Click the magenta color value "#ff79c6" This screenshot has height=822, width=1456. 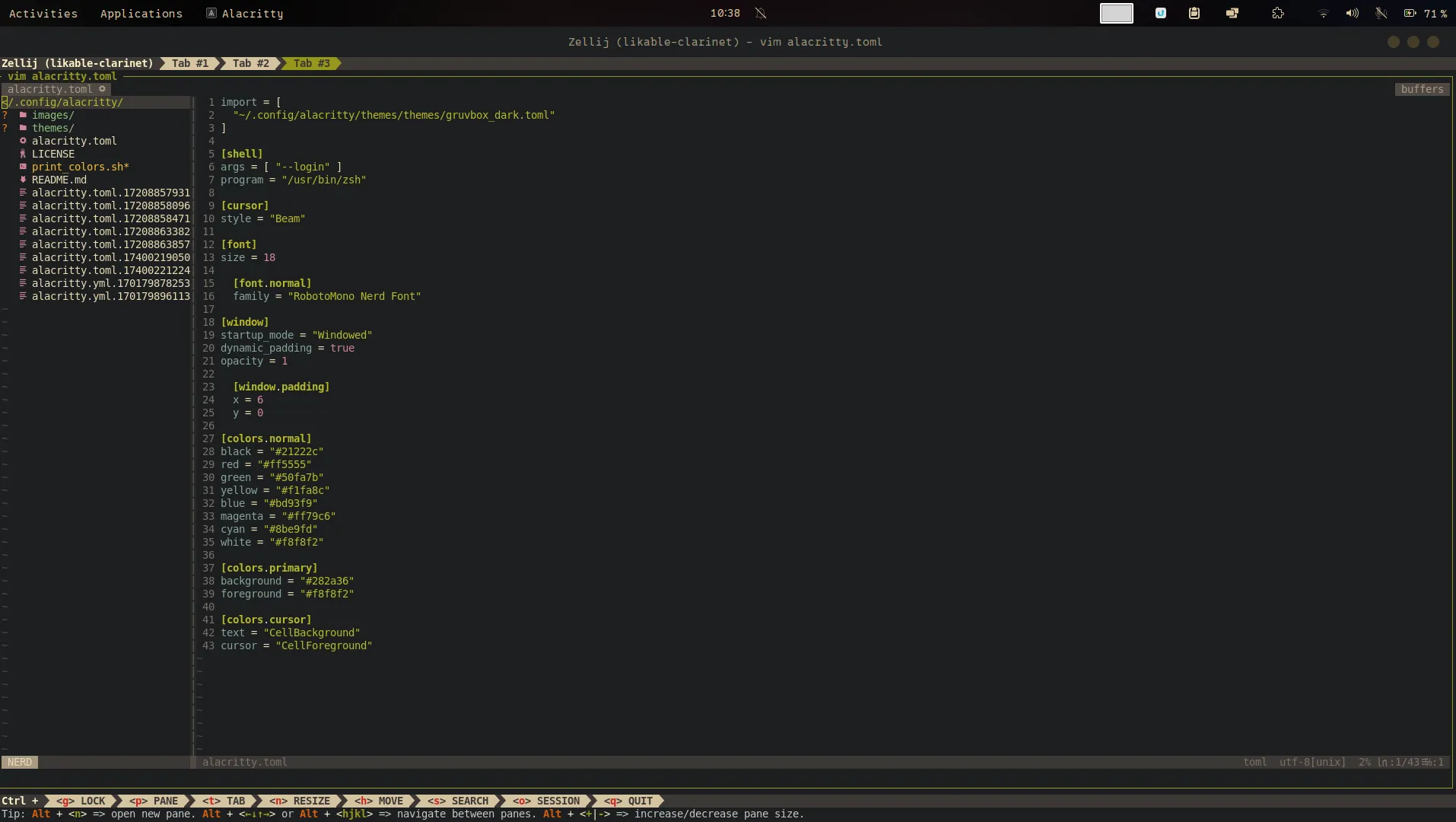pos(309,516)
